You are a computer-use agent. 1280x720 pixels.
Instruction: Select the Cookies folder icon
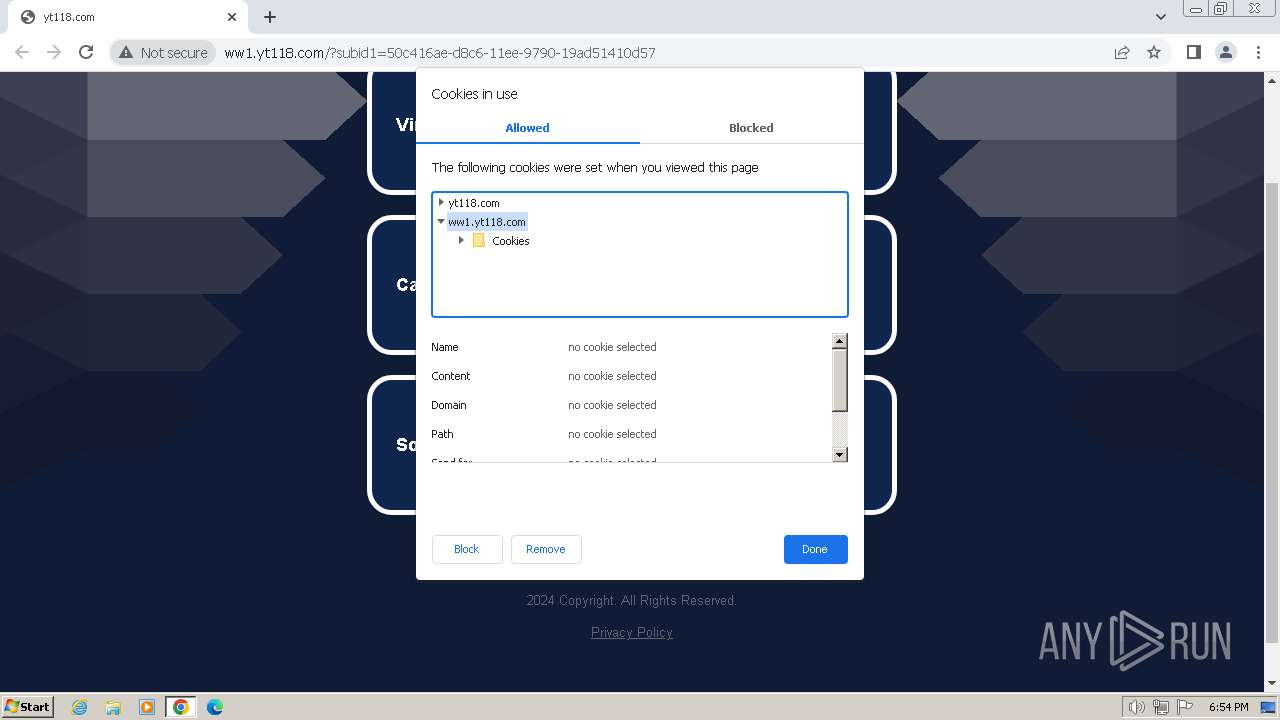click(x=479, y=241)
